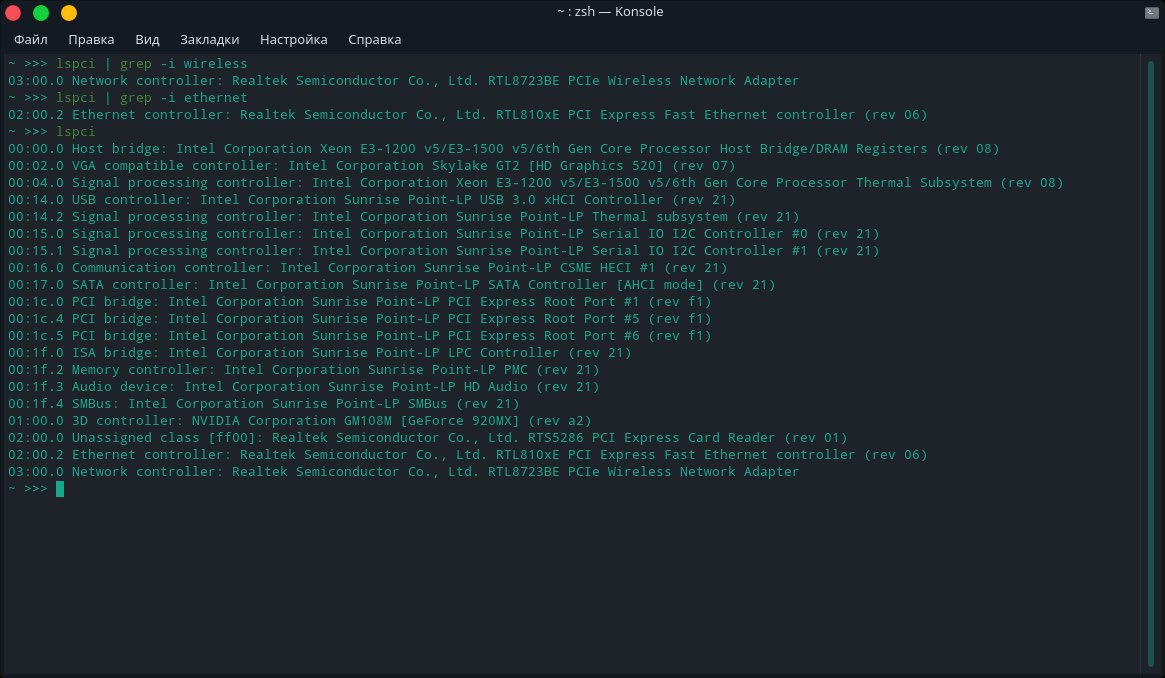
Task: Click the first RTL810xE Fast Ethernet line
Action: 467,114
